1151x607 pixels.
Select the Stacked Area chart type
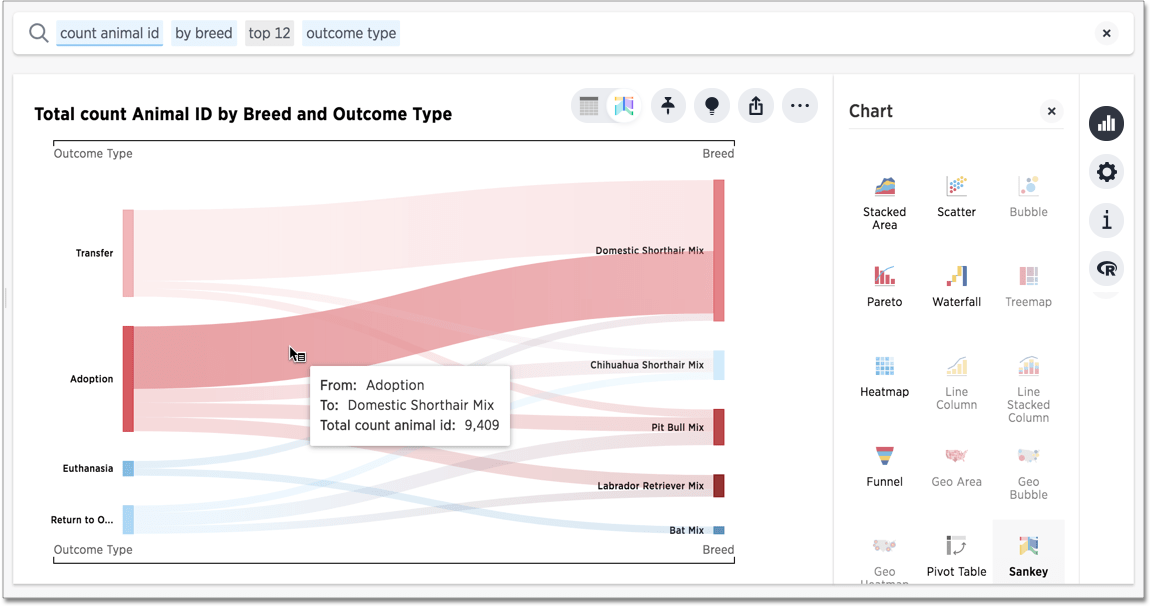click(884, 200)
